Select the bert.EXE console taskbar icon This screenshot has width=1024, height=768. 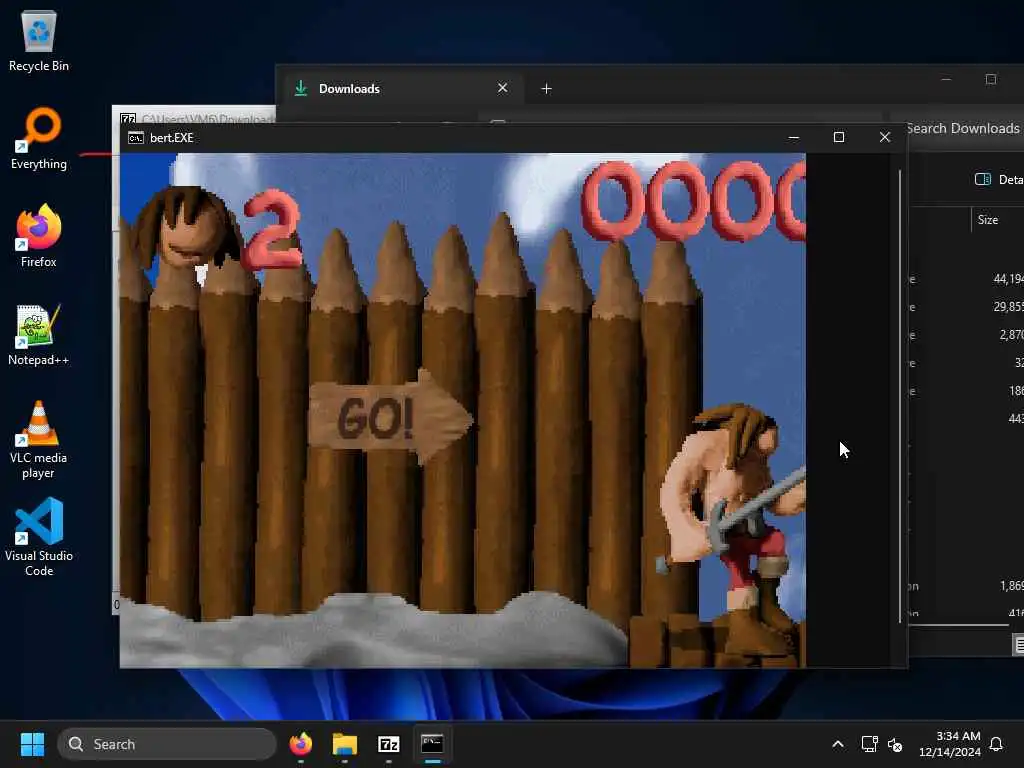[x=432, y=744]
